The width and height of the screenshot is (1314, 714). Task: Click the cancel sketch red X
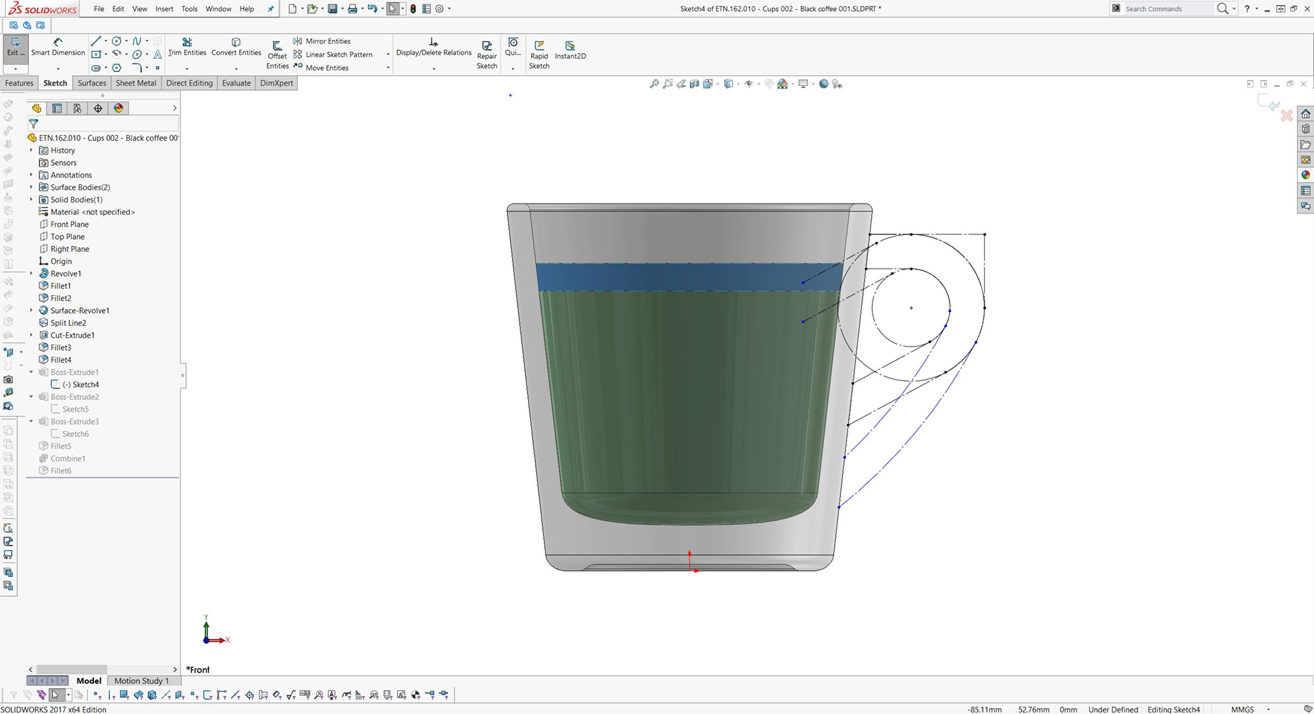click(x=1287, y=115)
